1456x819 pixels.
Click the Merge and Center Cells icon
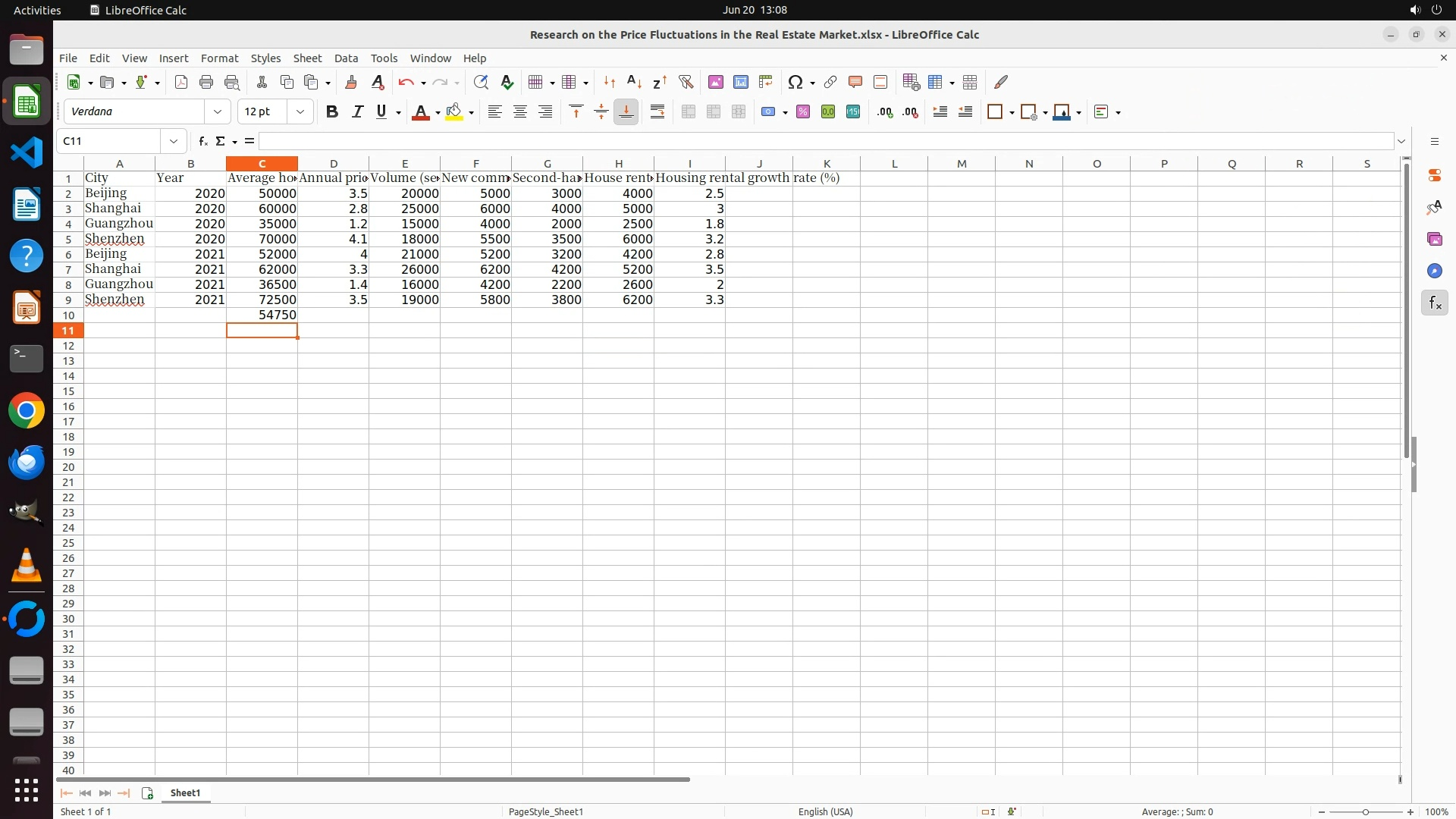(689, 112)
